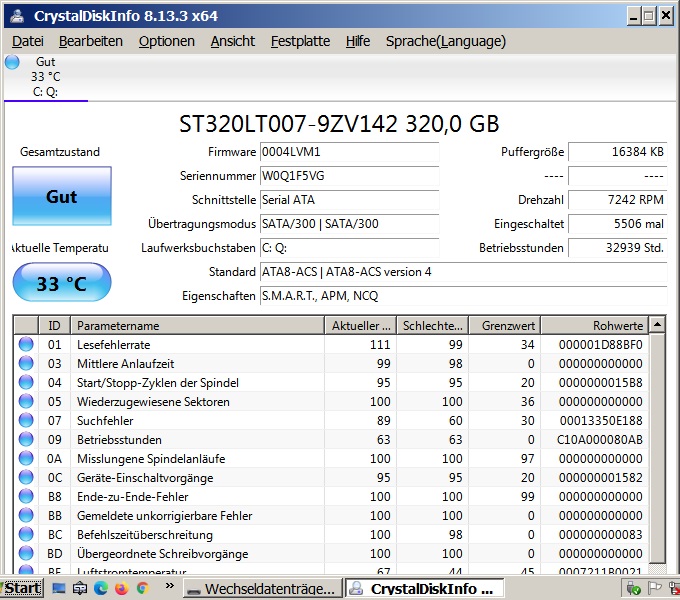Image resolution: width=680 pixels, height=600 pixels.
Task: Click the status circle for Befehlszeitüberschreitung
Action: pos(26,535)
